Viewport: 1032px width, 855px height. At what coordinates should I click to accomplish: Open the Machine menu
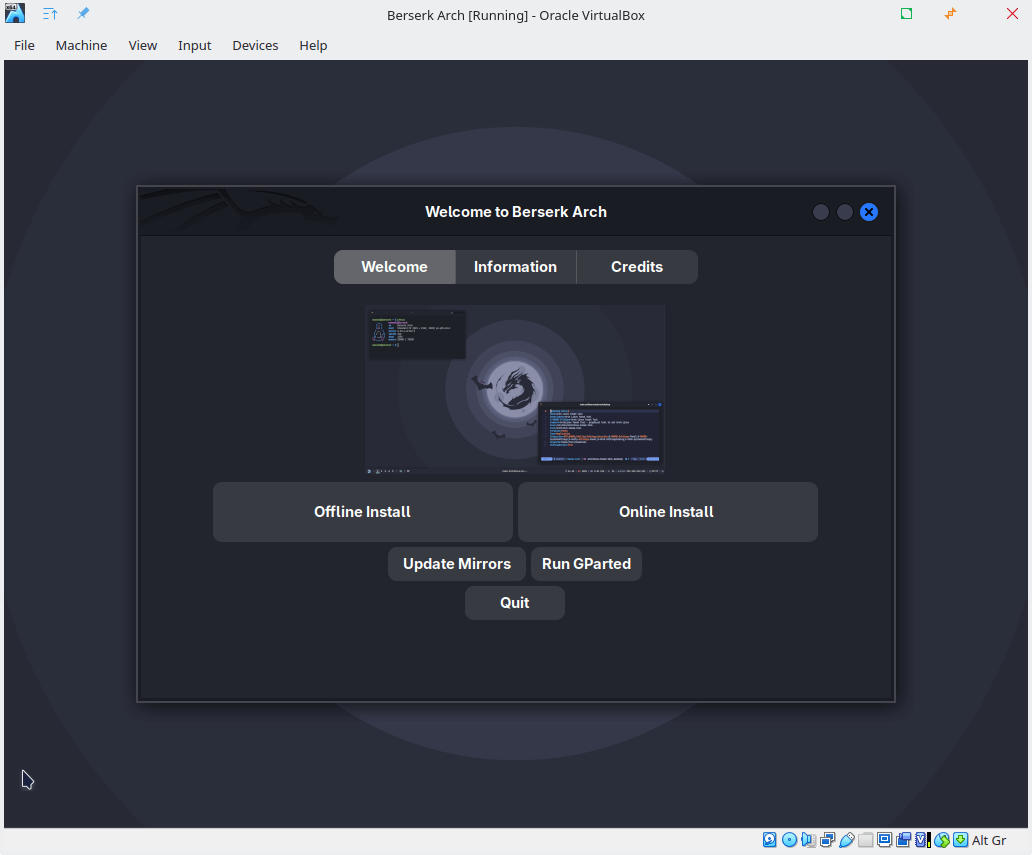(x=81, y=45)
